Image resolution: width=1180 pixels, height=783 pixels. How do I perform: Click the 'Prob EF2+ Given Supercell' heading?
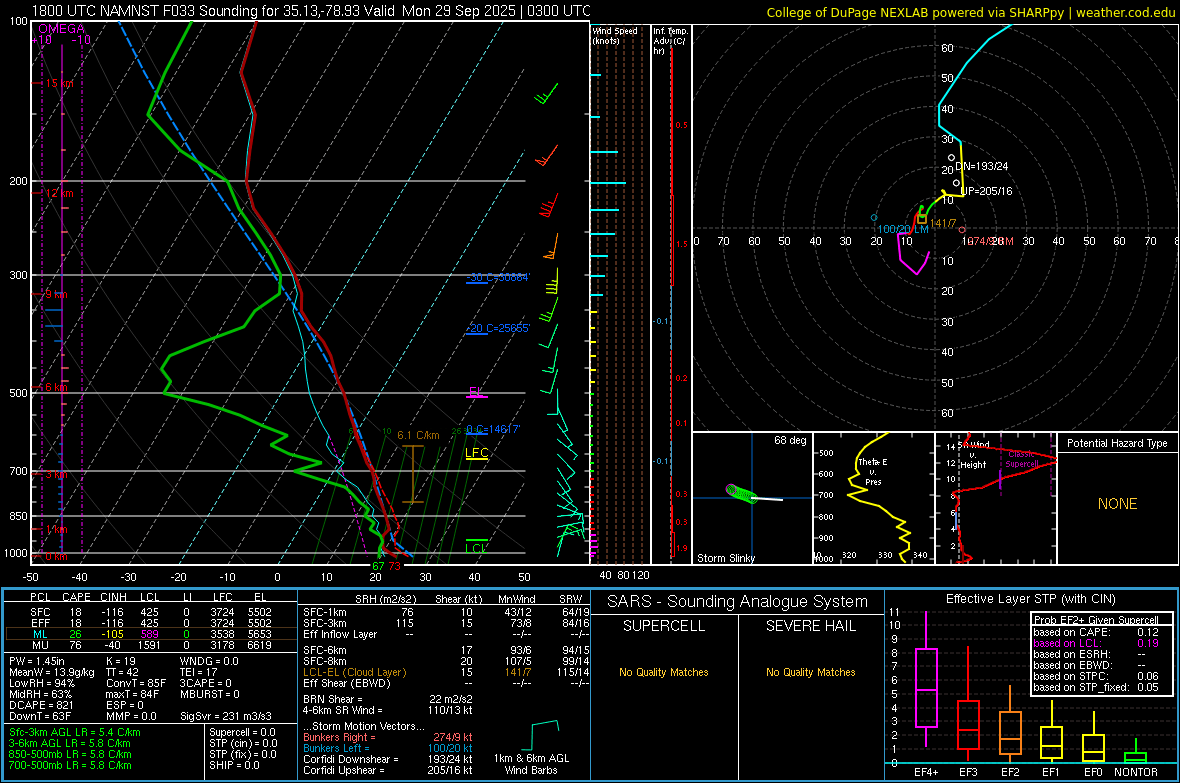pos(1096,620)
